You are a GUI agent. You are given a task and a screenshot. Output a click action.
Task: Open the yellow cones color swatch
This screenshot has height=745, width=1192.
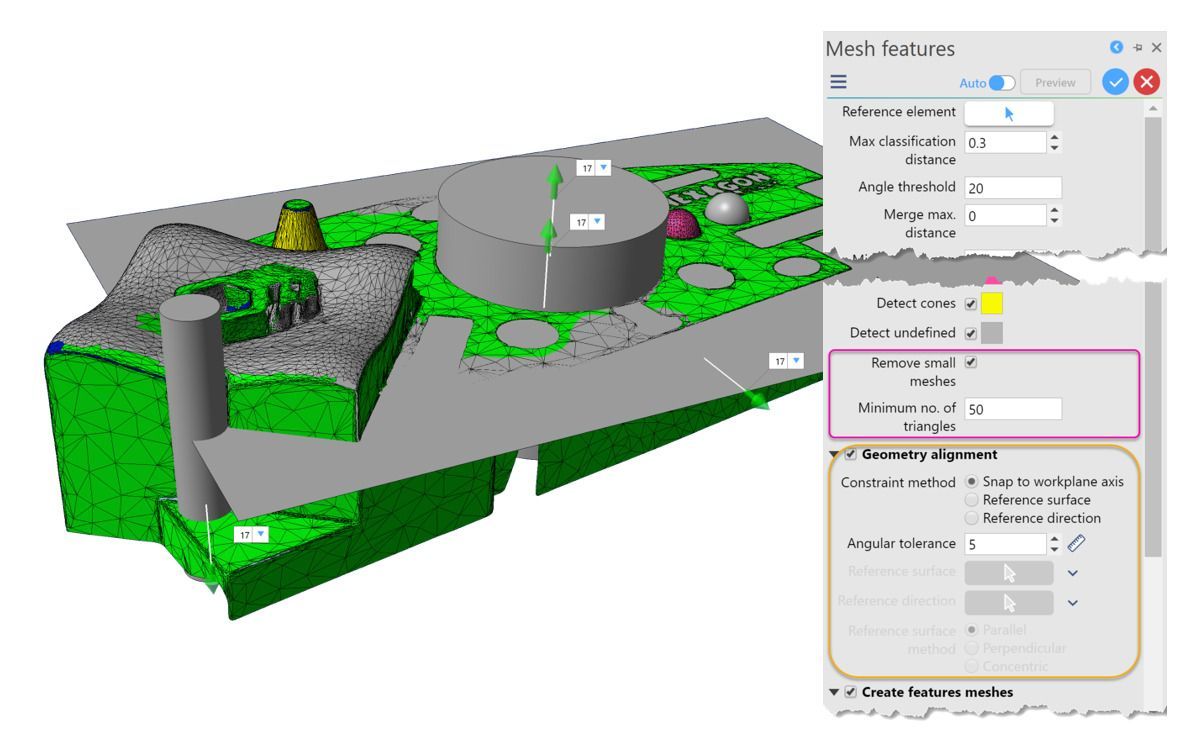992,303
